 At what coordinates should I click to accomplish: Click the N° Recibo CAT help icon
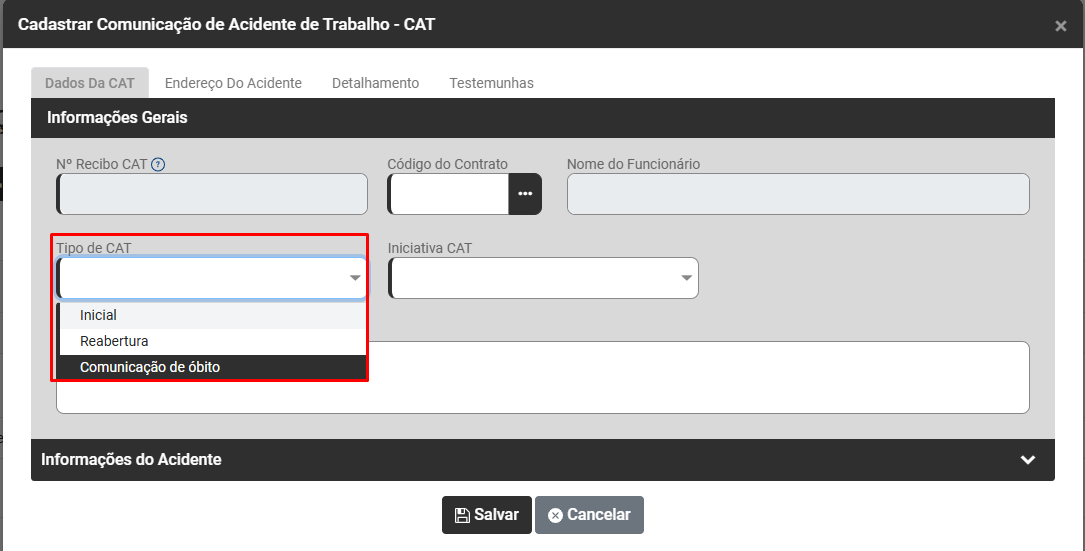click(158, 165)
